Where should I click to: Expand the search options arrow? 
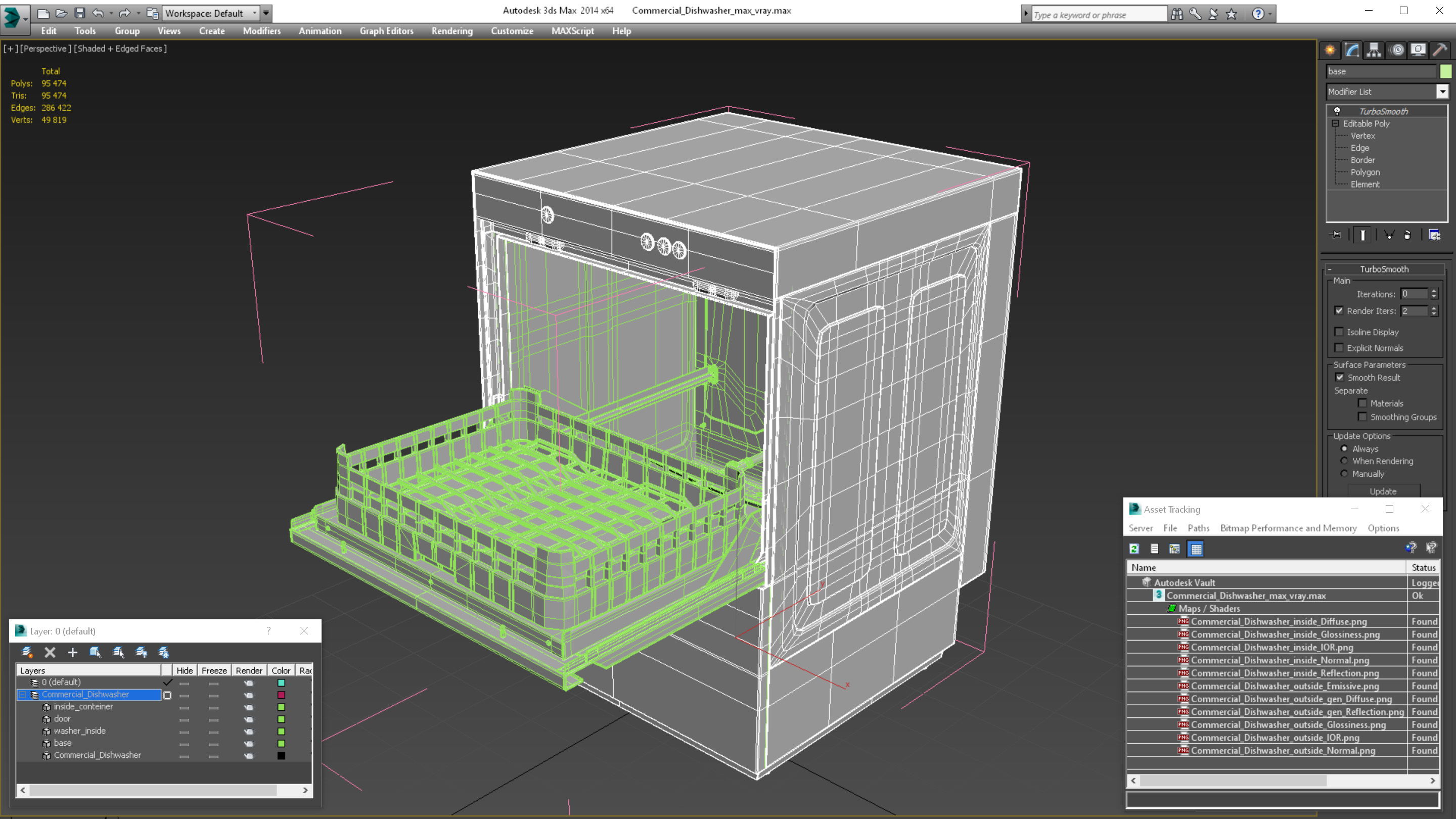pos(1026,14)
